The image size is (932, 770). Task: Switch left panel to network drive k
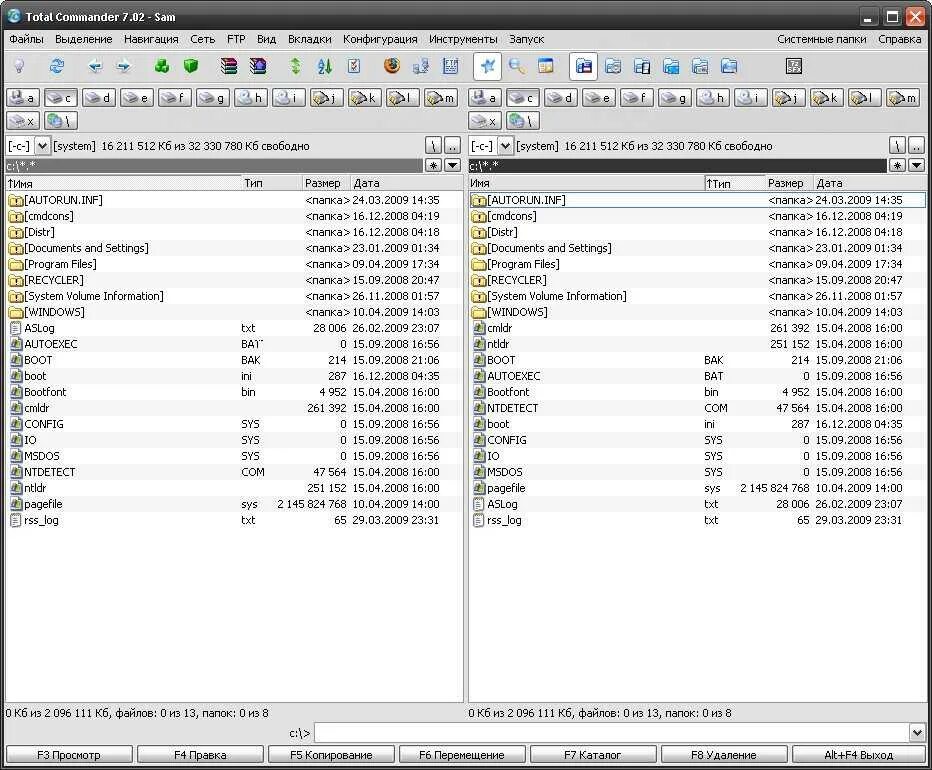[366, 98]
